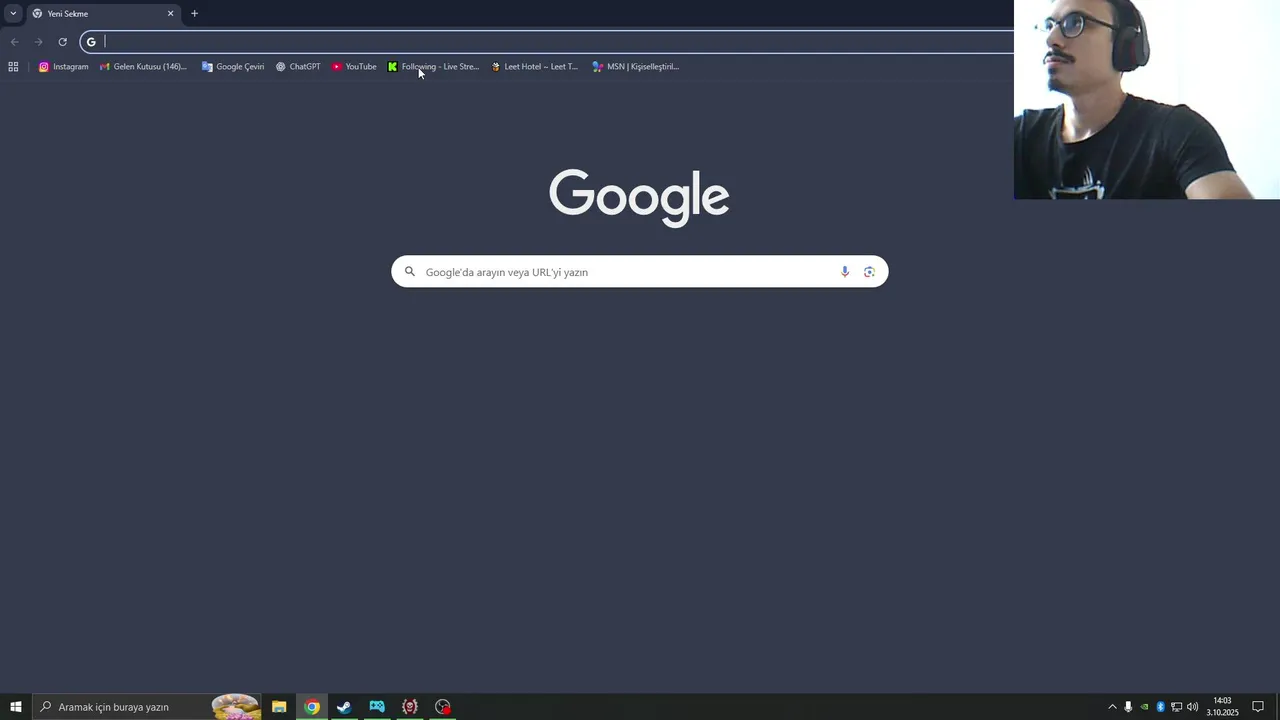The image size is (1280, 720).
Task: Close the Yeni Sekme tab
Action: (170, 14)
